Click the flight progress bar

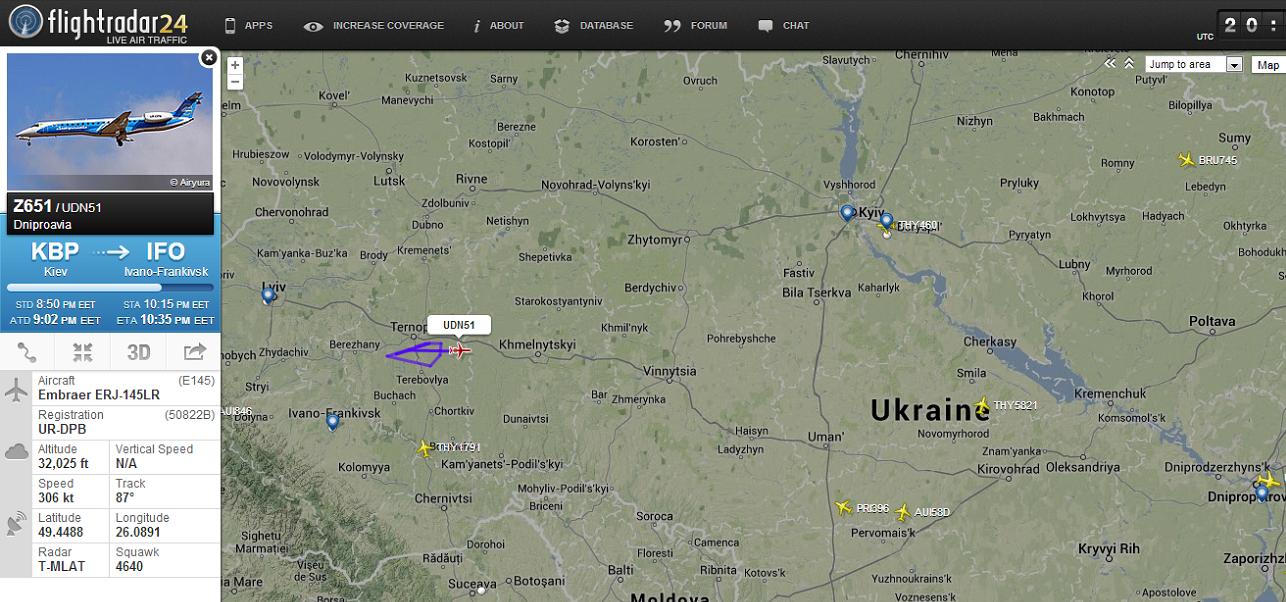pyautogui.click(x=110, y=287)
